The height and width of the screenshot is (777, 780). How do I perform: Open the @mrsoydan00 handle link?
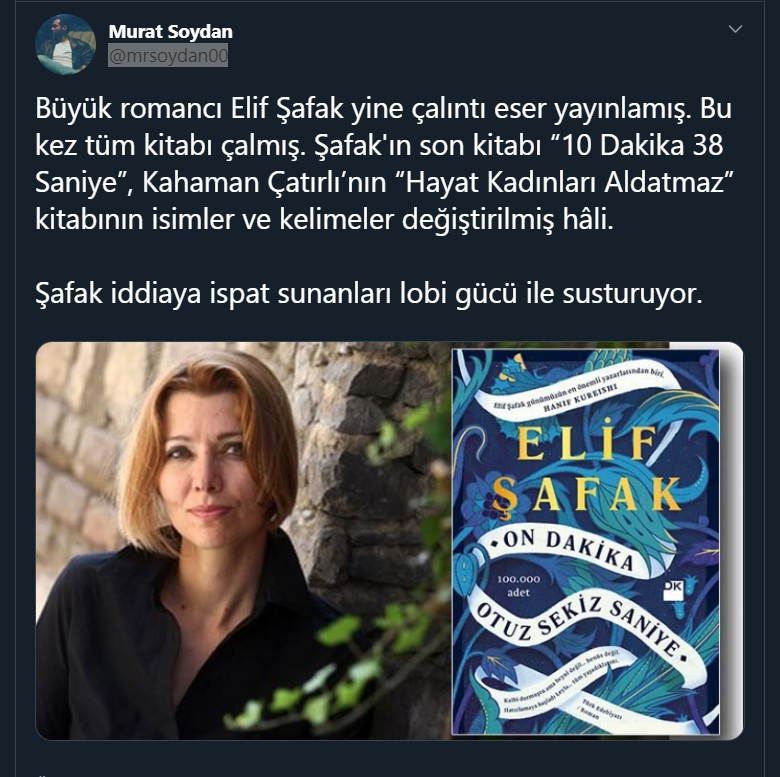(x=168, y=56)
